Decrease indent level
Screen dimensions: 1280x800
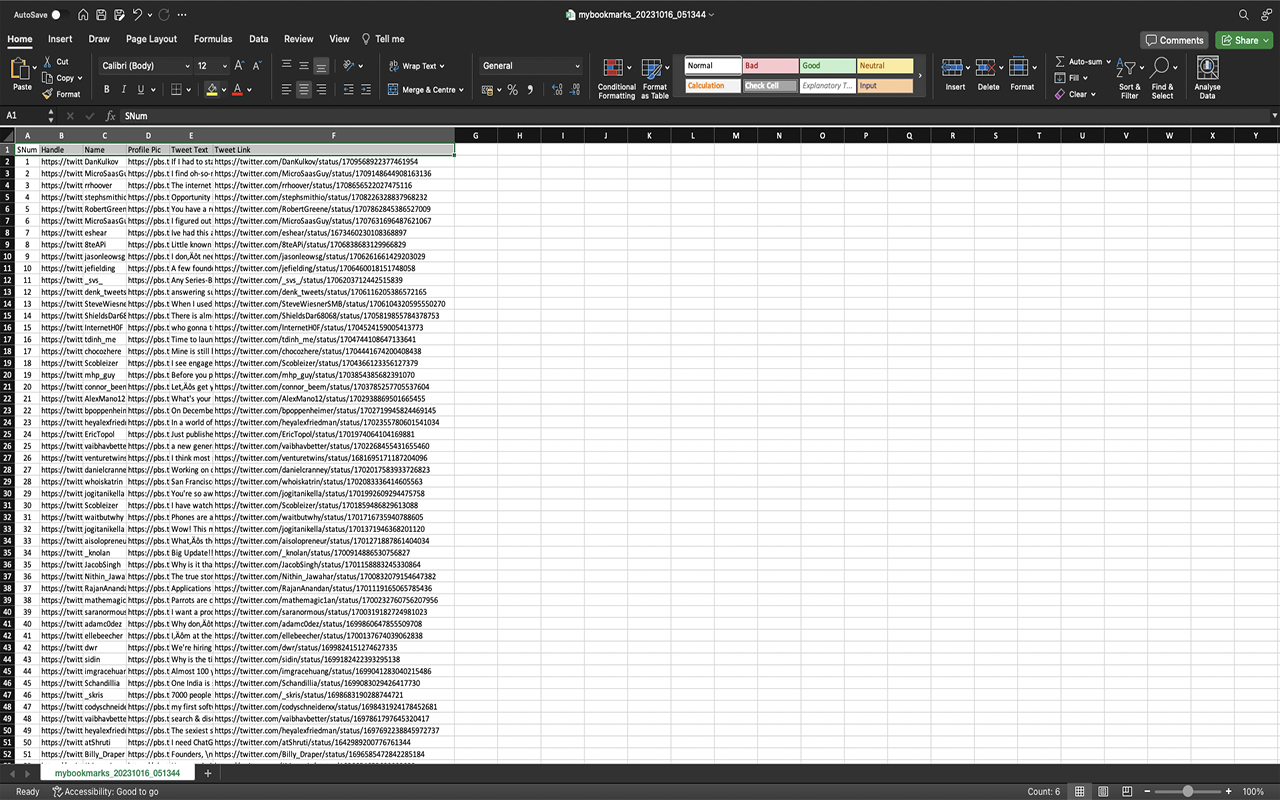[x=347, y=90]
